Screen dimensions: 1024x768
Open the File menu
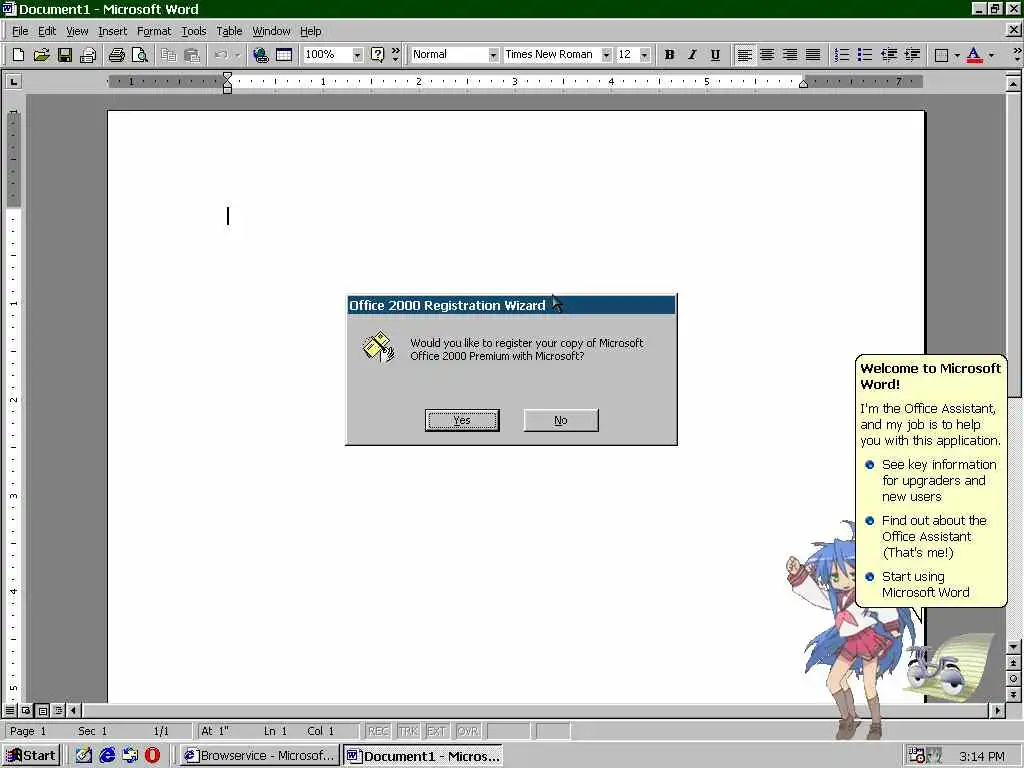pos(20,31)
